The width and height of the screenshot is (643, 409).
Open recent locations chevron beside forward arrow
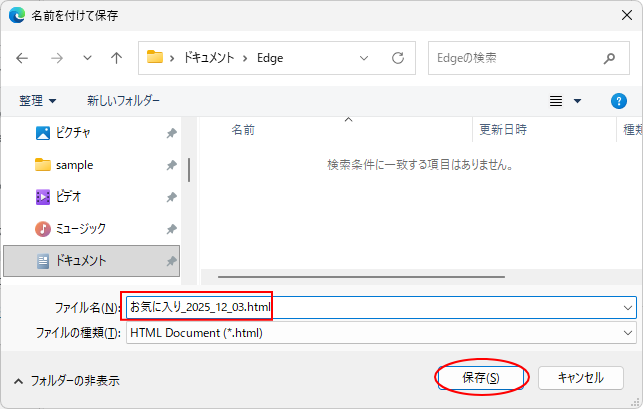click(x=87, y=58)
